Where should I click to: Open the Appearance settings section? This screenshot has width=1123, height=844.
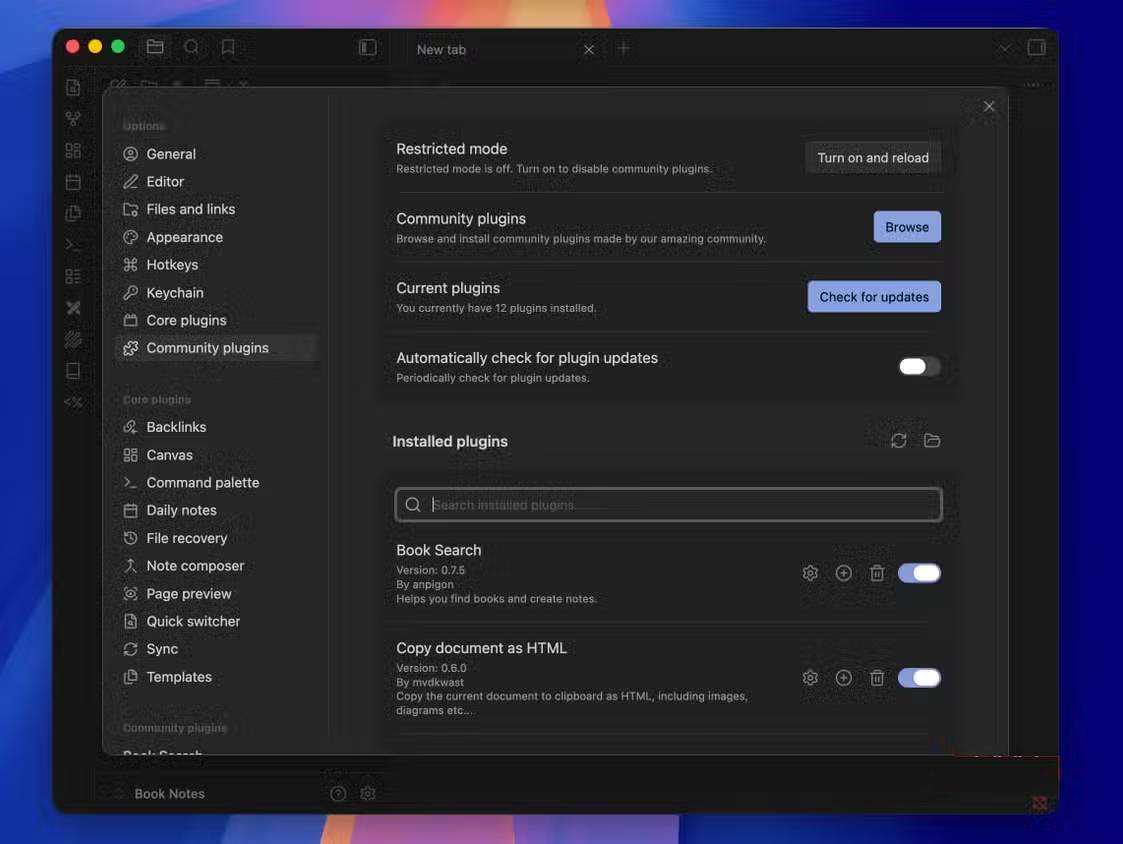click(x=184, y=237)
